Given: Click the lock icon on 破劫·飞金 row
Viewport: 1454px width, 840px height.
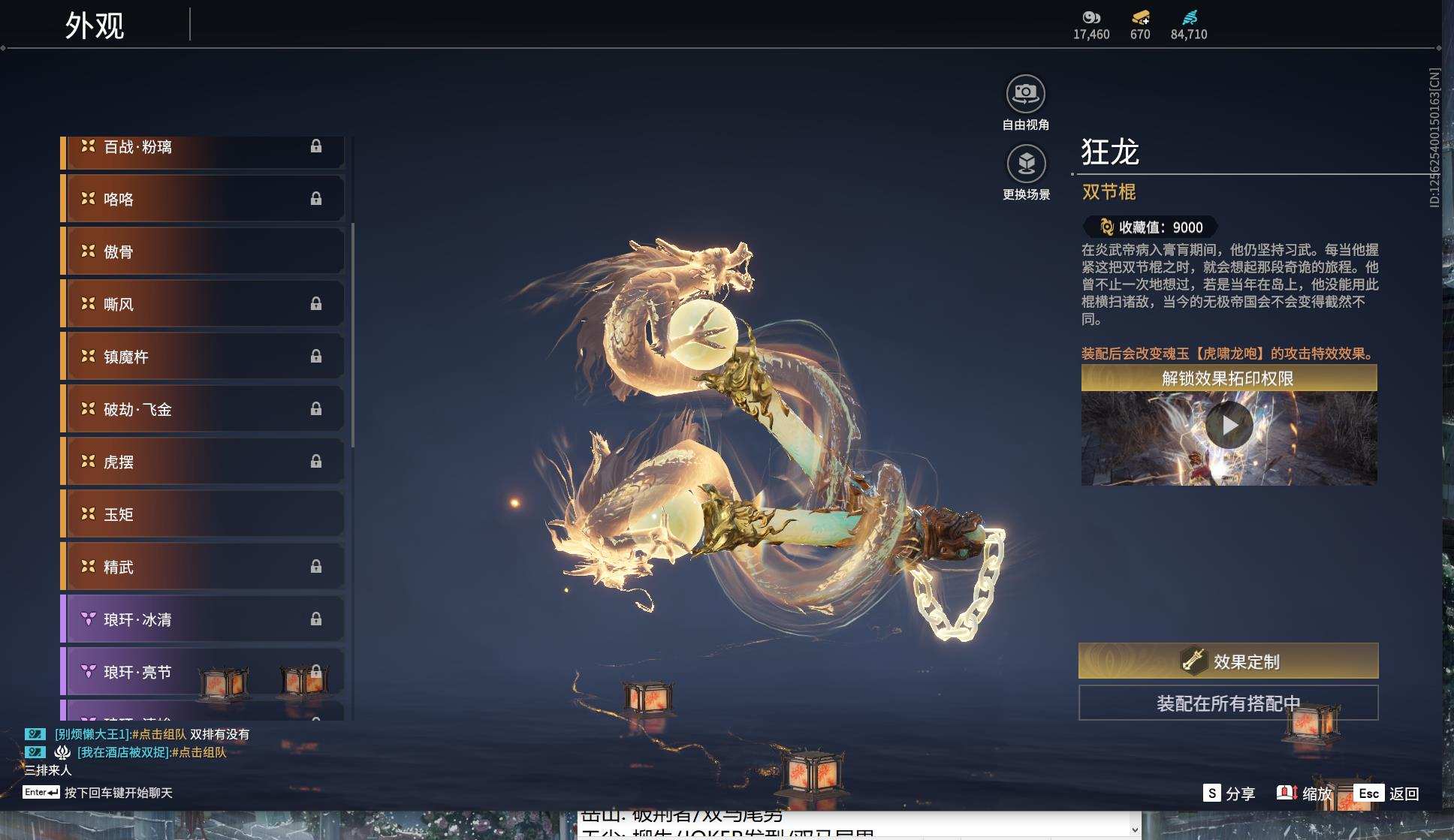Looking at the screenshot, I should [x=316, y=409].
